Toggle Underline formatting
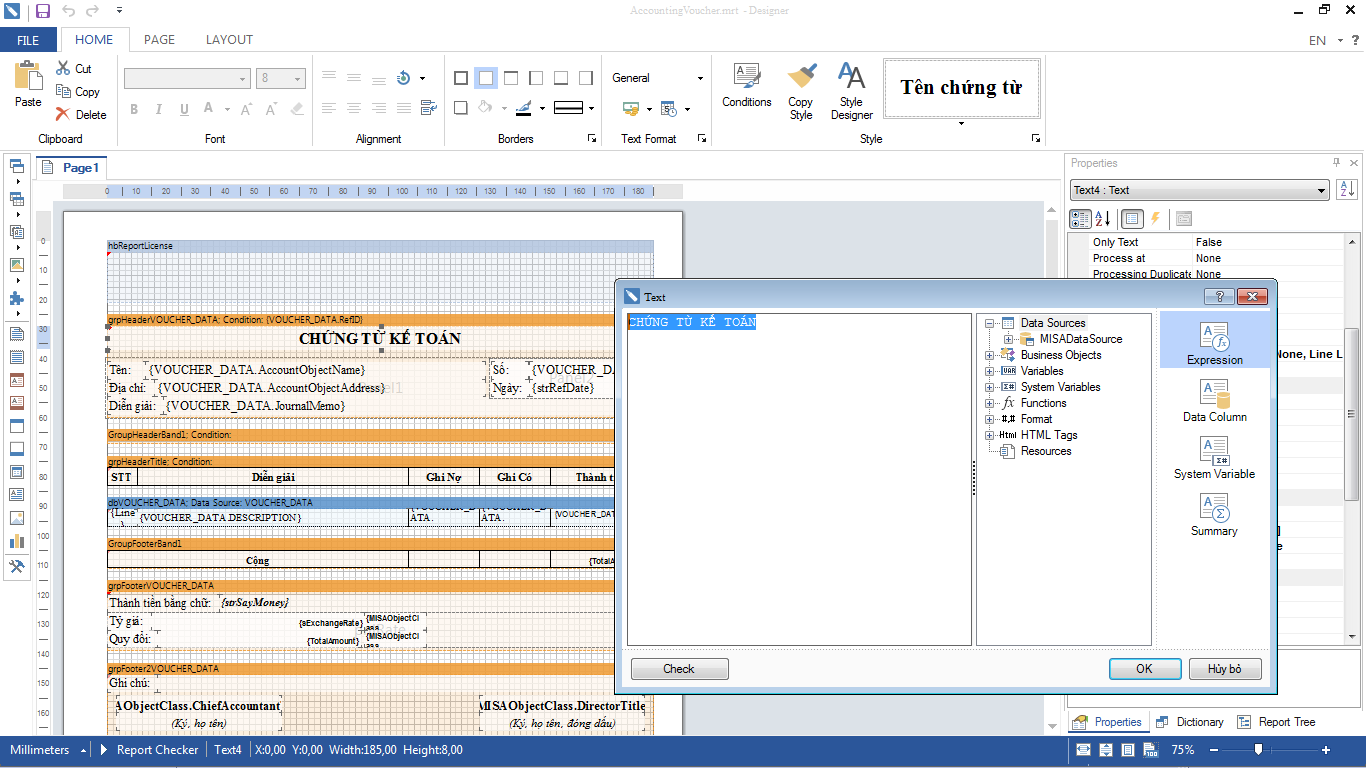The width and height of the screenshot is (1366, 768). tap(183, 109)
